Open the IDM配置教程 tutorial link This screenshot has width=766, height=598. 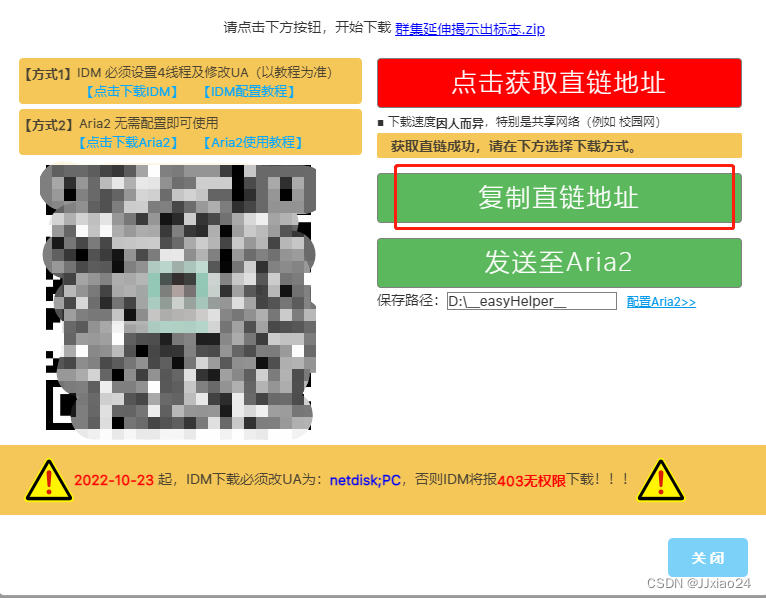[249, 91]
